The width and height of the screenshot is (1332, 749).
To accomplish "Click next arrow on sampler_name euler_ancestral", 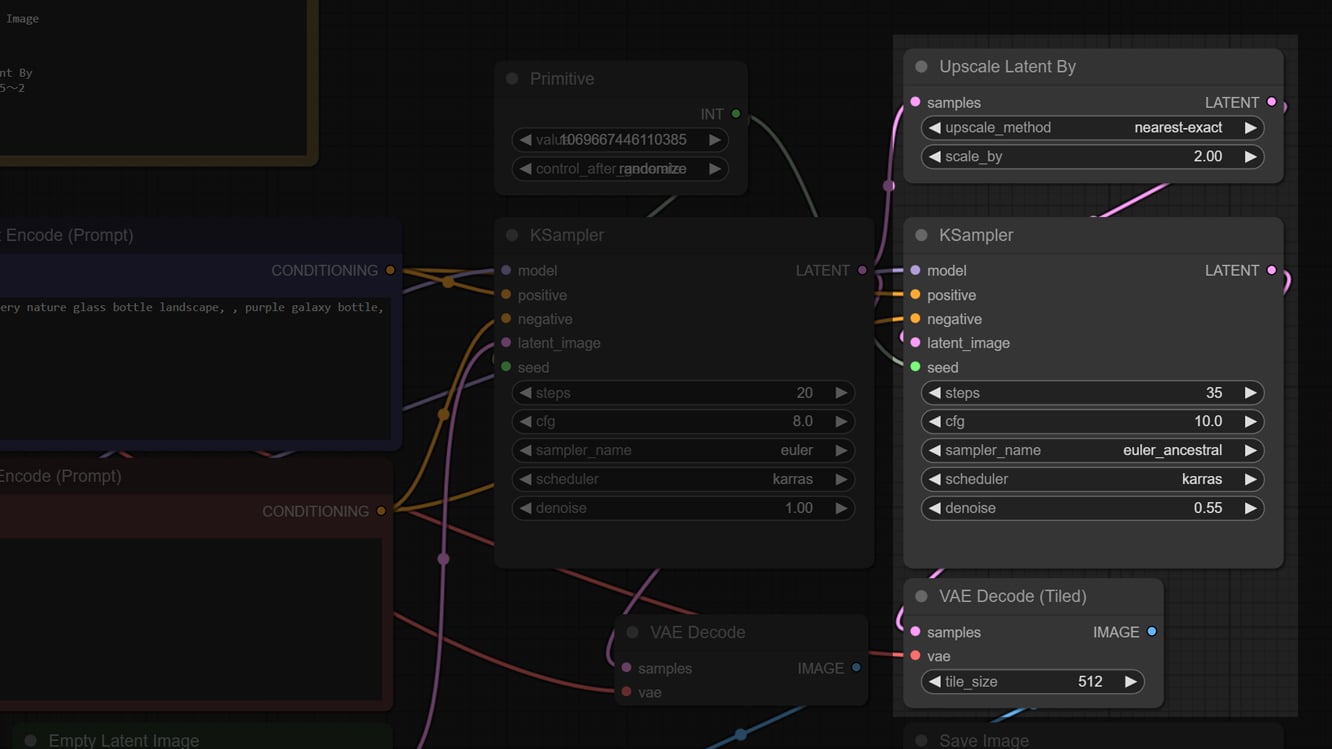I will [1250, 450].
